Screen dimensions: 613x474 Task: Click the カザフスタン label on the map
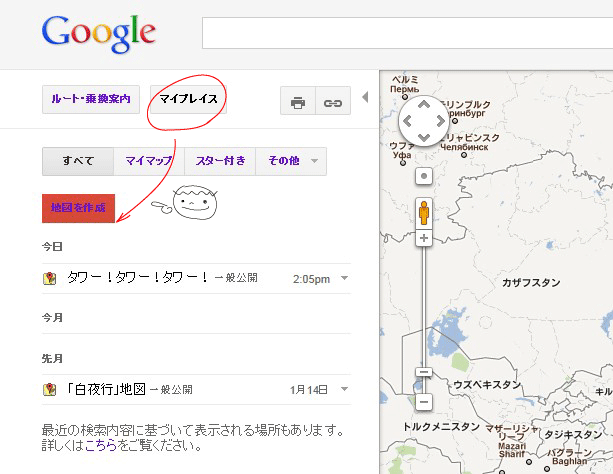[x=531, y=283]
